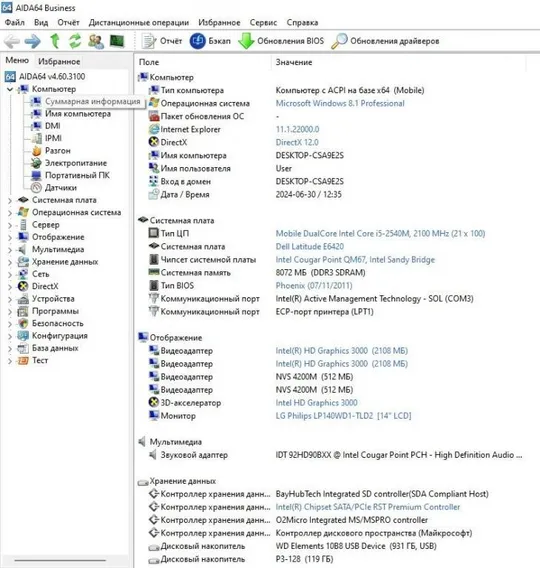
Task: Select the IPMI tree item
Action: tap(53, 138)
